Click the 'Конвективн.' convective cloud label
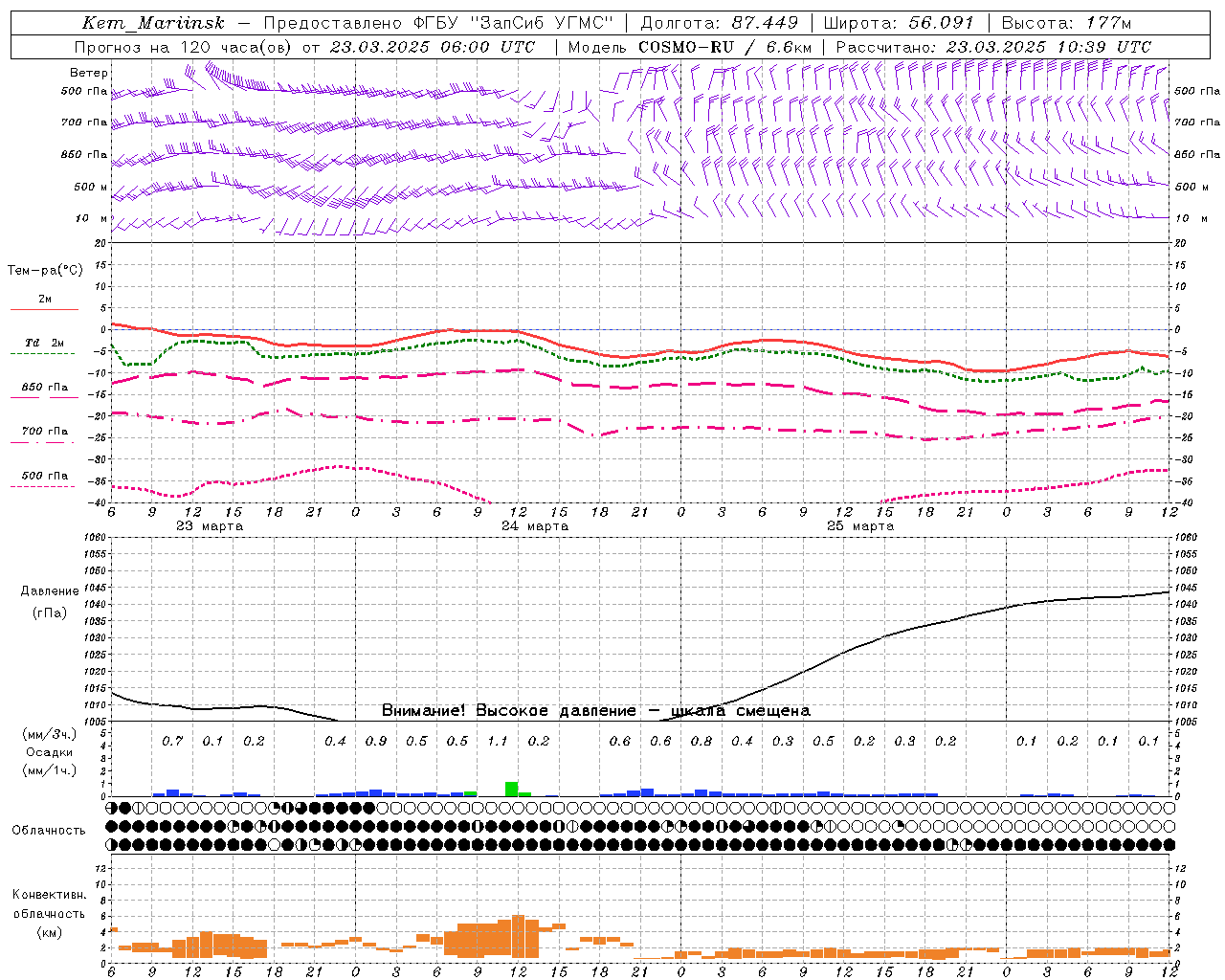This screenshot has height=980, width=1225. 49,895
